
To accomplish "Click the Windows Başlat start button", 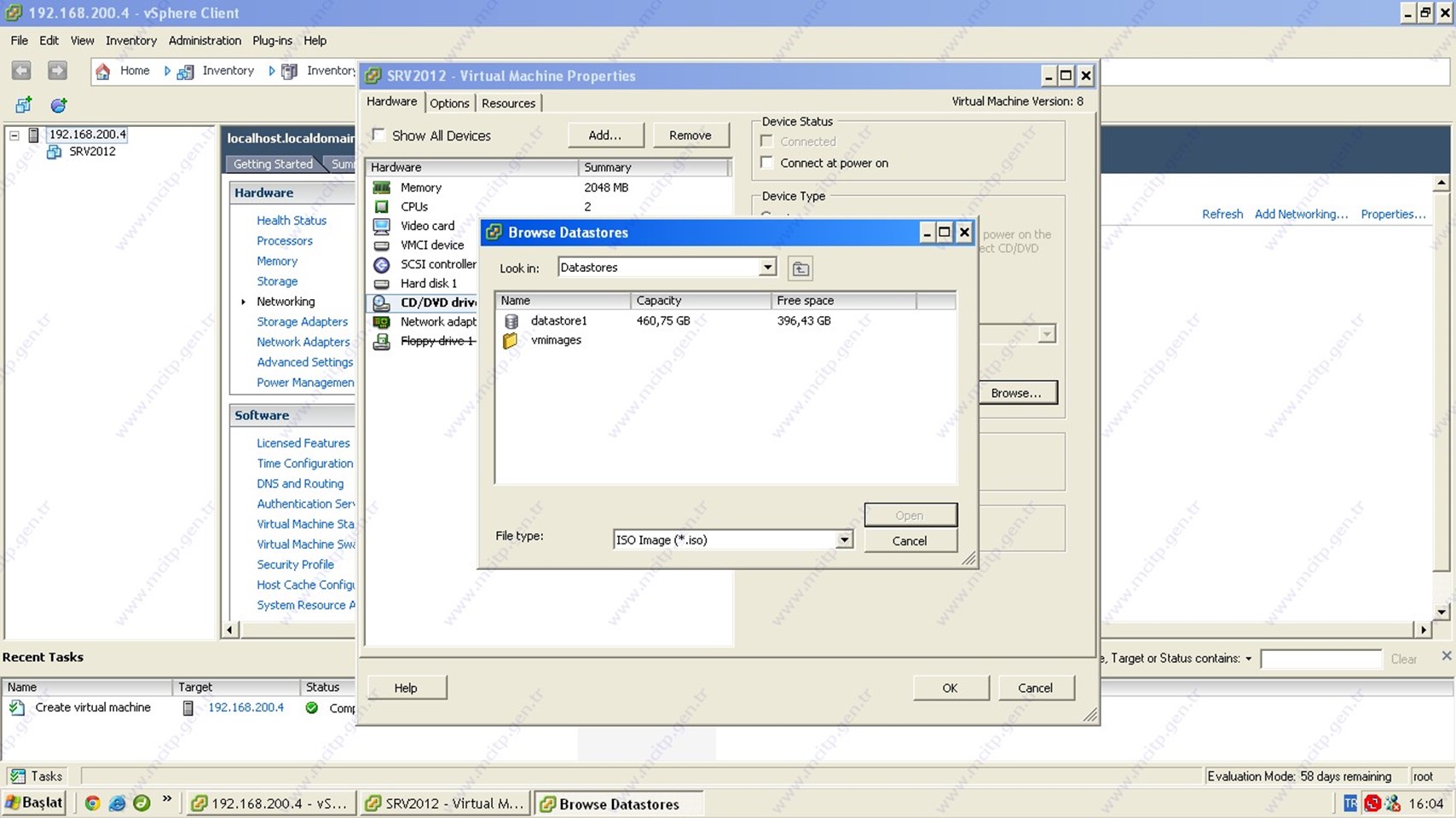I will pos(34,803).
